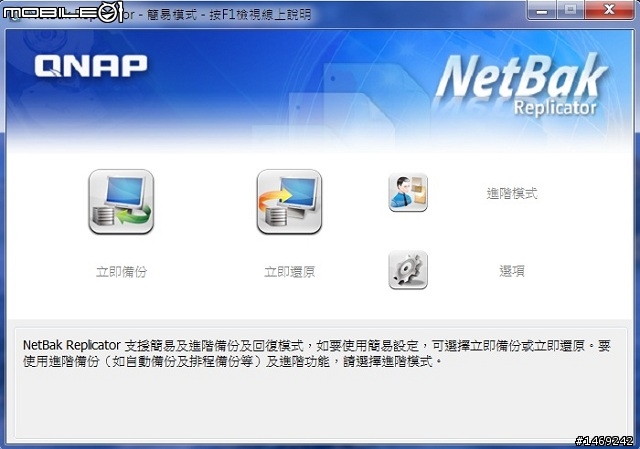This screenshot has width=640, height=449.
Task: Select the 立即還原 label
Action: (289, 271)
